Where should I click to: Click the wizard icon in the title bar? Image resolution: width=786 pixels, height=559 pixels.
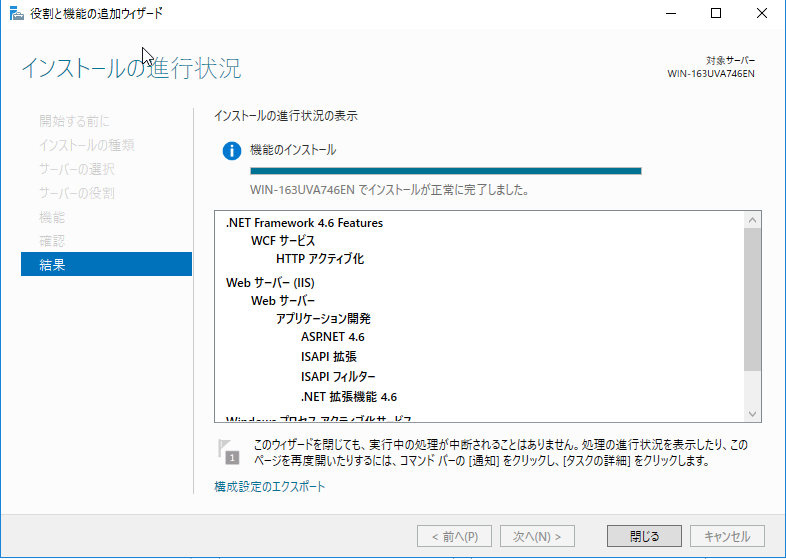pyautogui.click(x=11, y=13)
